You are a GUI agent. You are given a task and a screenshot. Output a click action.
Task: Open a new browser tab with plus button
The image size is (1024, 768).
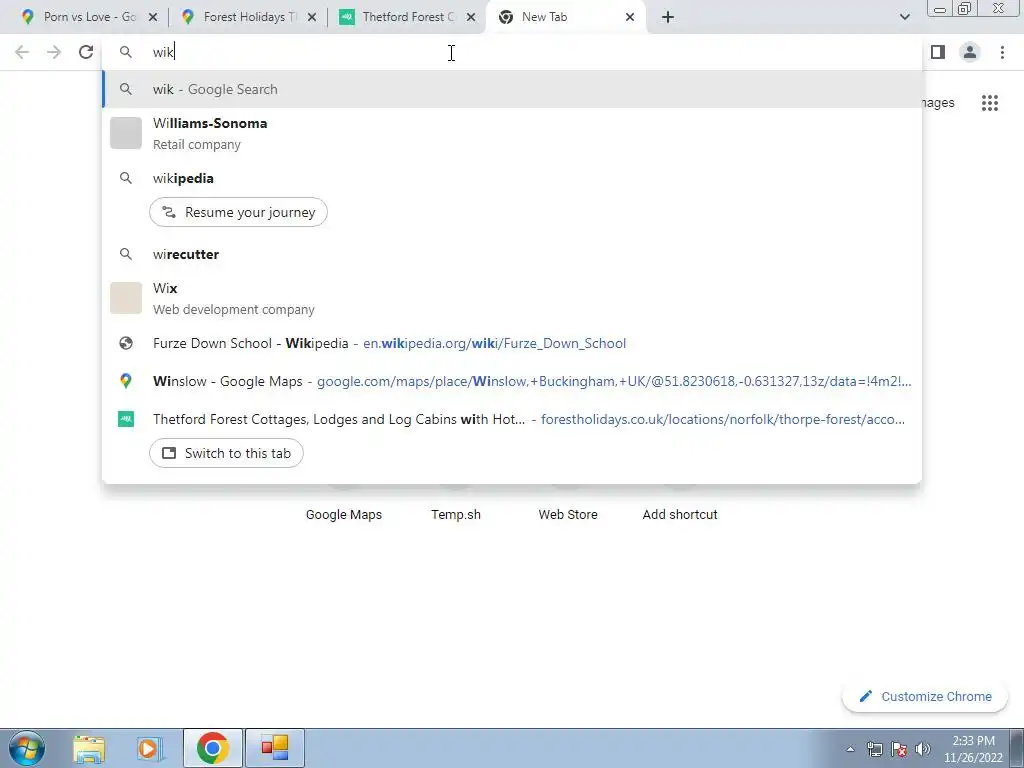click(667, 17)
